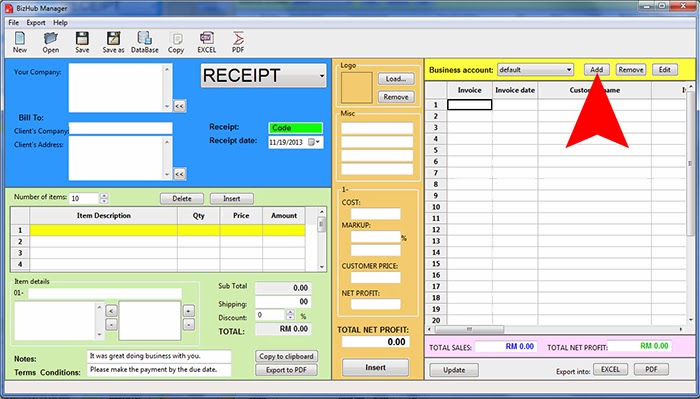Click the < button in Item details
This screenshot has width=700, height=399.
click(x=111, y=311)
